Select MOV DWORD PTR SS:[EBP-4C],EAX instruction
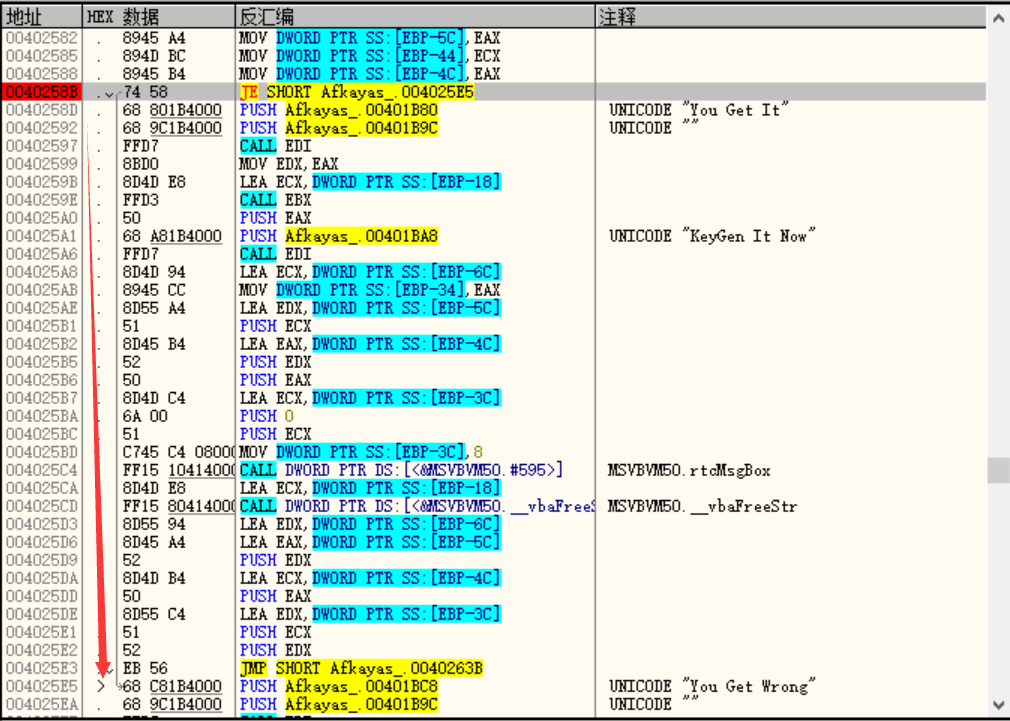This screenshot has height=721, width=1010. pos(370,74)
